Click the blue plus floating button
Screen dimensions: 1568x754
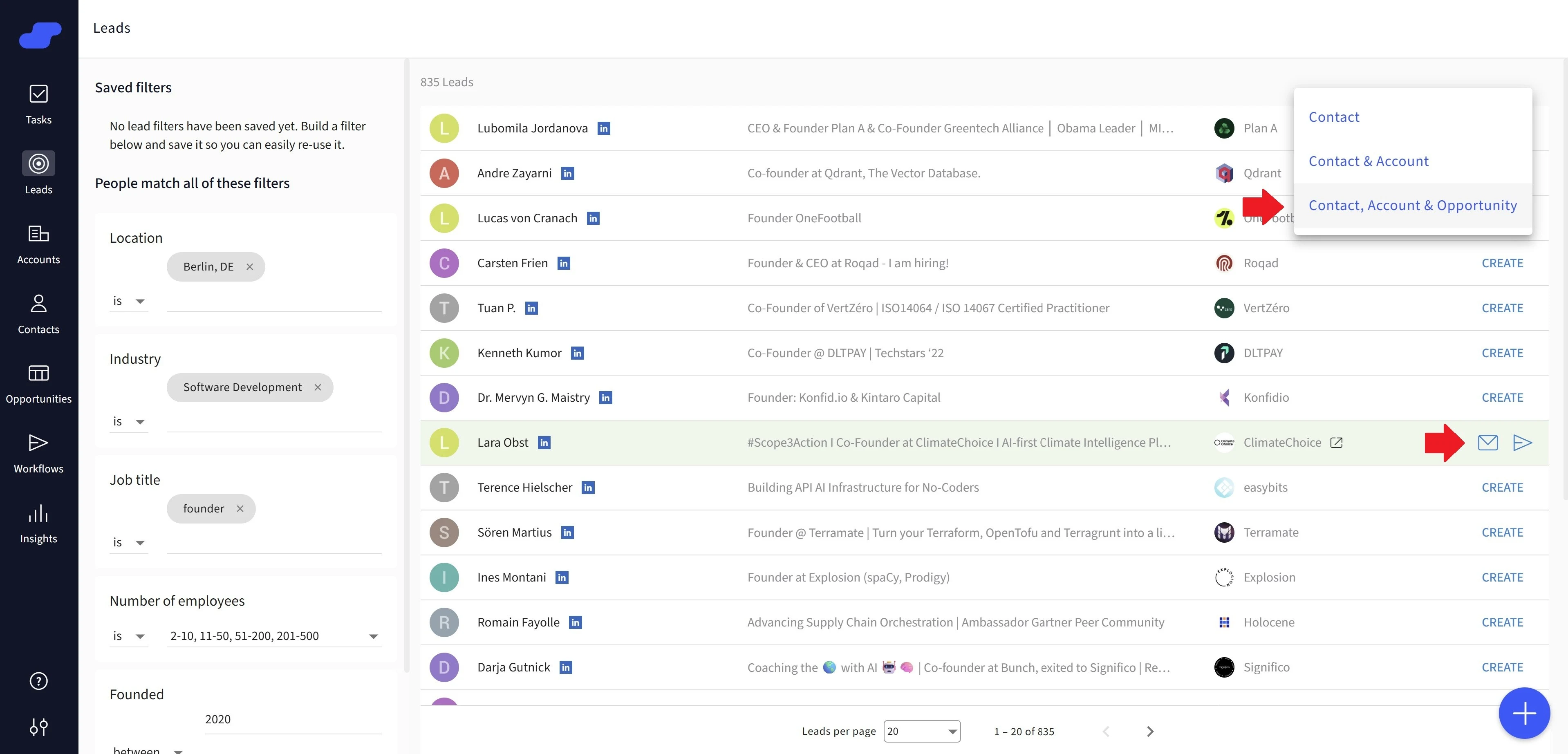(x=1523, y=713)
